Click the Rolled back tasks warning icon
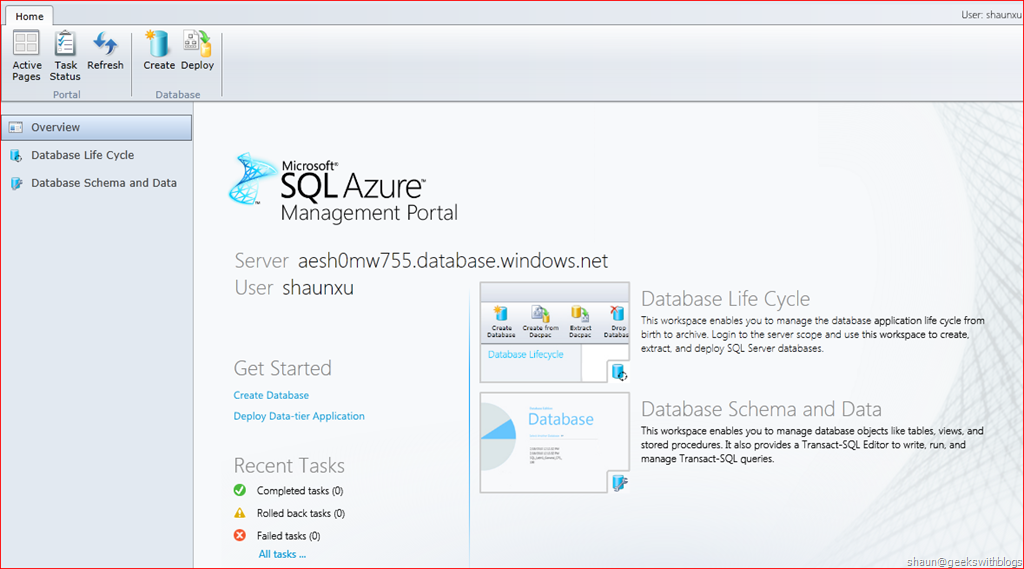This screenshot has width=1024, height=569. [x=240, y=513]
